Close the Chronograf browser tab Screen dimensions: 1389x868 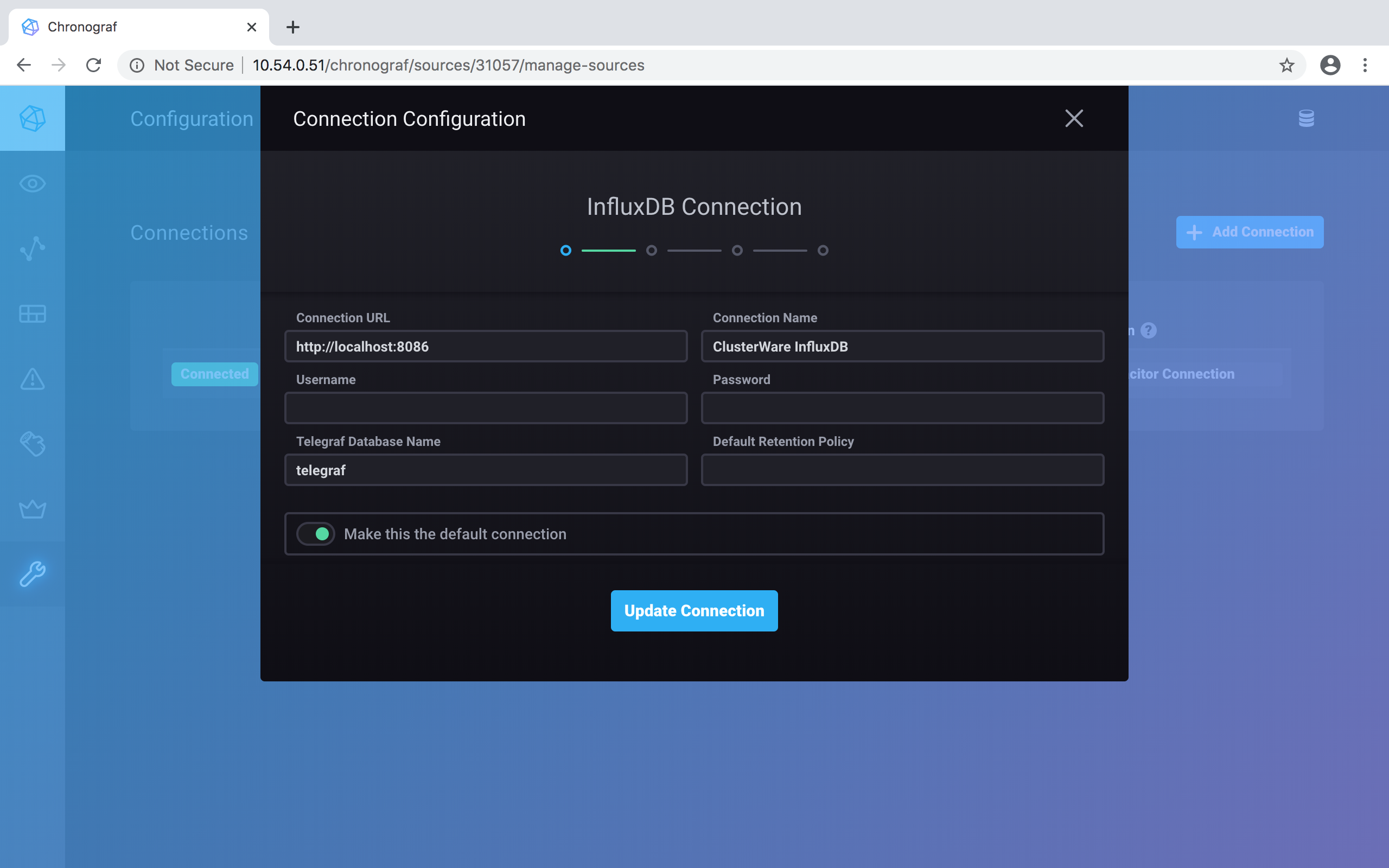[251, 27]
